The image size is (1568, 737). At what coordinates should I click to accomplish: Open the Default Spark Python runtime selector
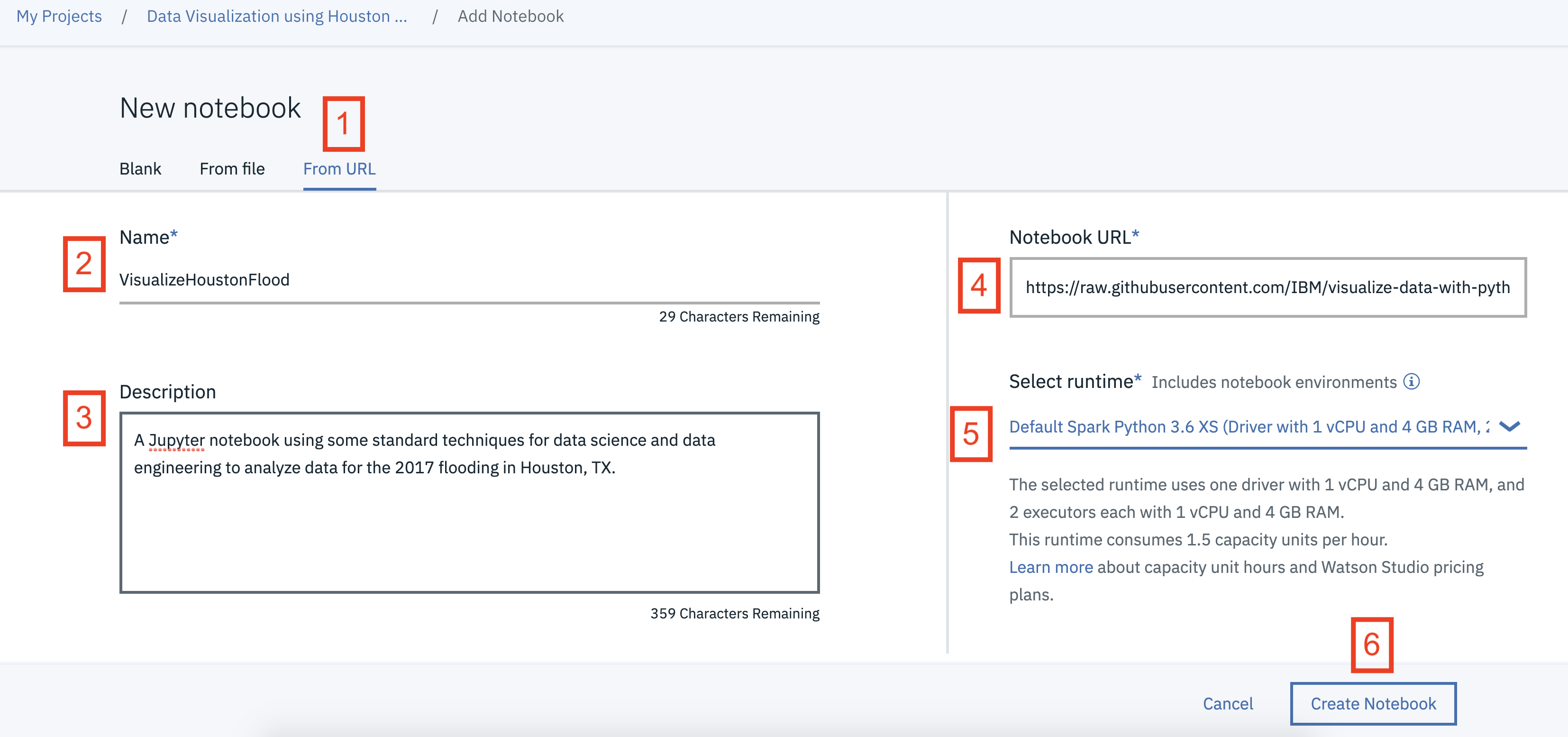point(1248,427)
